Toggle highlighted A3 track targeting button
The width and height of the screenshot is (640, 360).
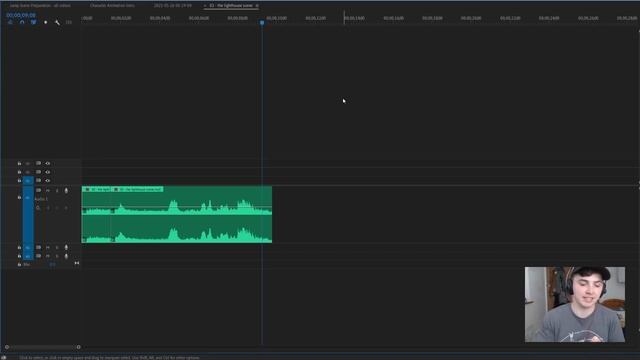tap(28, 256)
